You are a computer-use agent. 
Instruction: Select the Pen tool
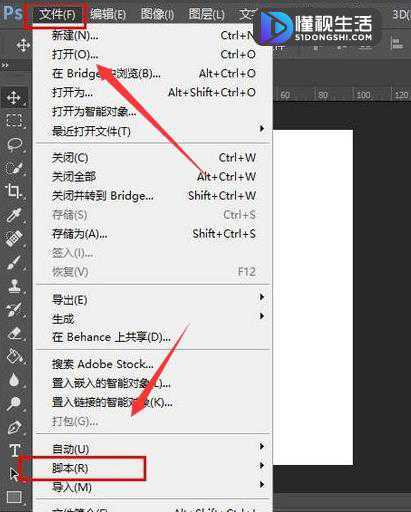click(14, 427)
